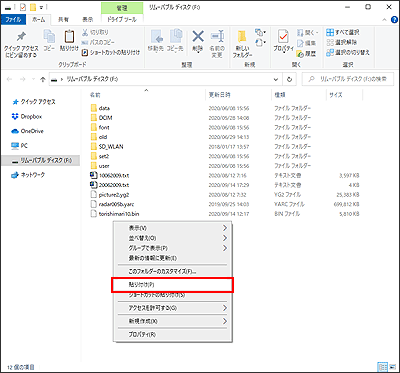400x373 pixels.
Task: Click the search box for removable disk
Action: [x=348, y=79]
